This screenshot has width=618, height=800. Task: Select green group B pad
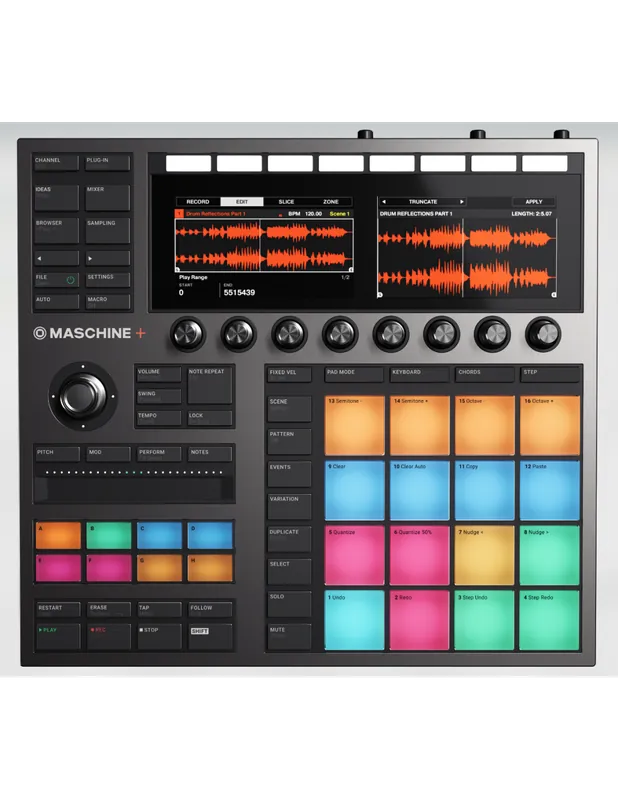click(109, 535)
